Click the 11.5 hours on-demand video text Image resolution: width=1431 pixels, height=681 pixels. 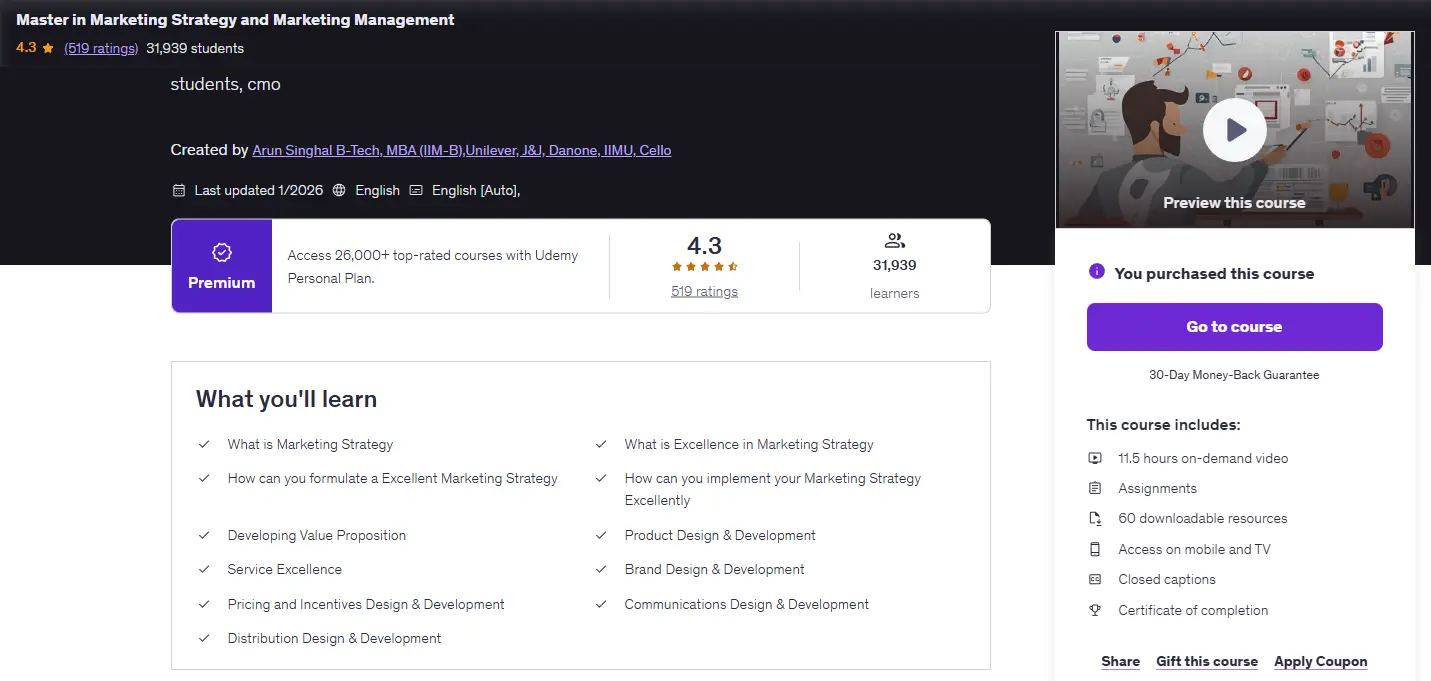[x=1203, y=458]
